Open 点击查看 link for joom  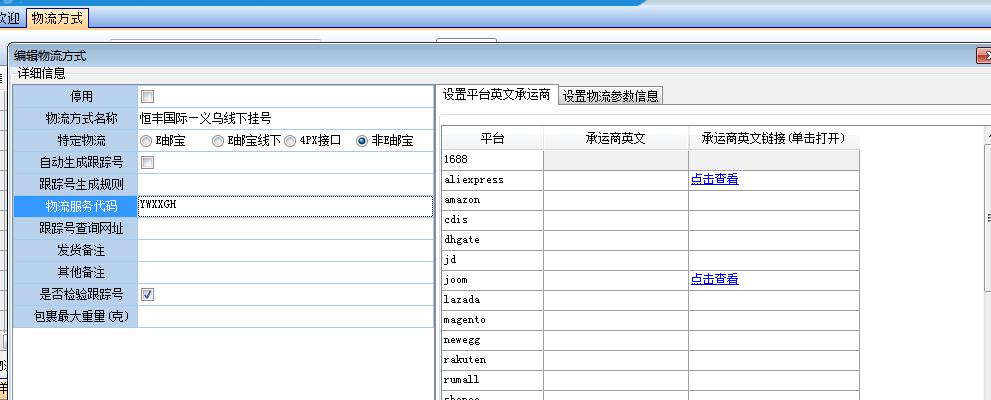click(714, 279)
